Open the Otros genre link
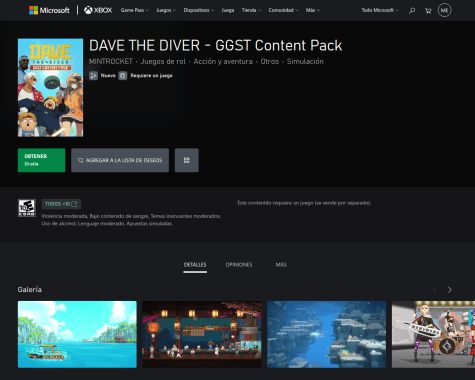This screenshot has width=475, height=380. (x=270, y=61)
